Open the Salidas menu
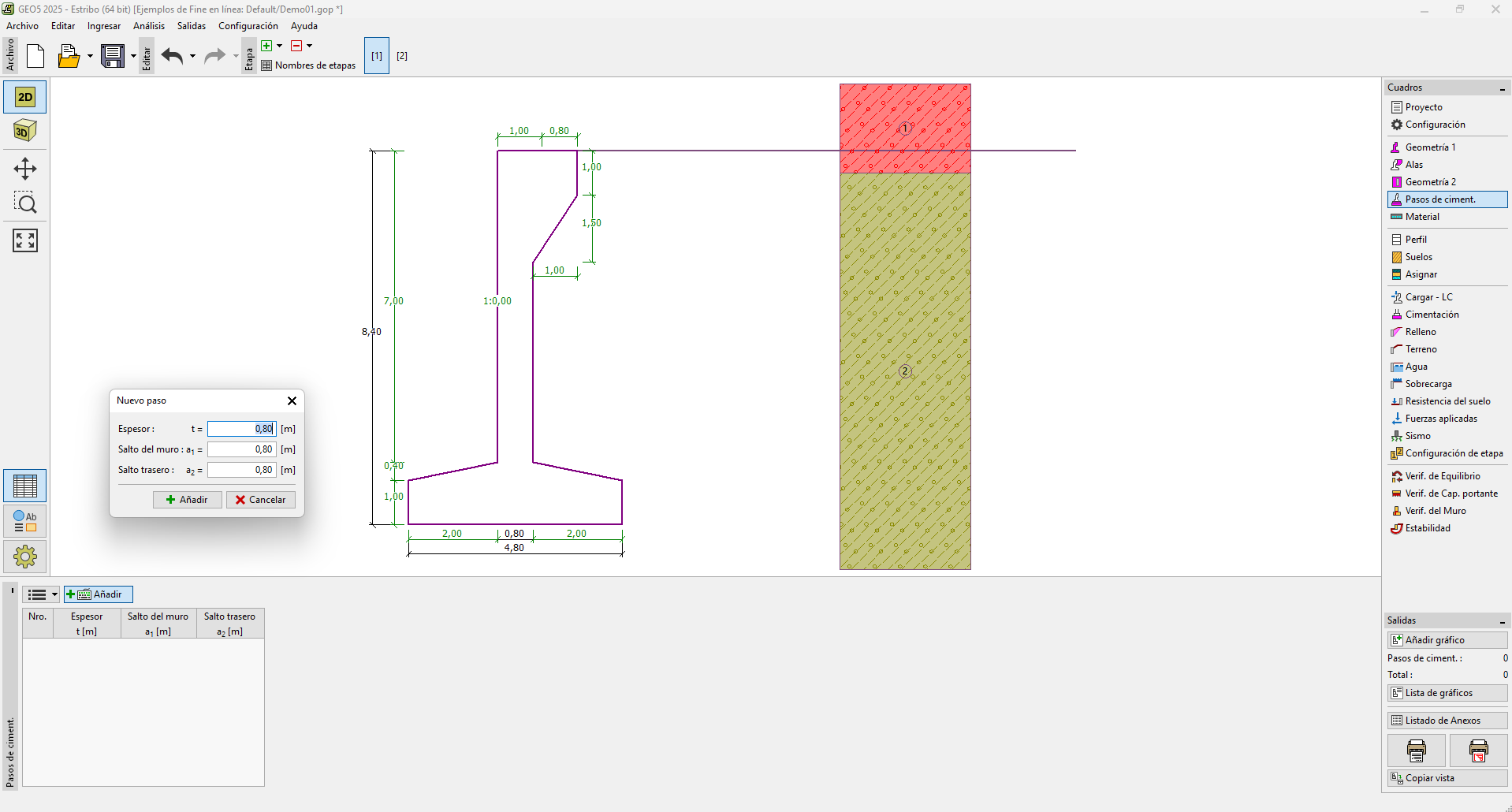Viewport: 1512px width, 812px height. coord(192,26)
